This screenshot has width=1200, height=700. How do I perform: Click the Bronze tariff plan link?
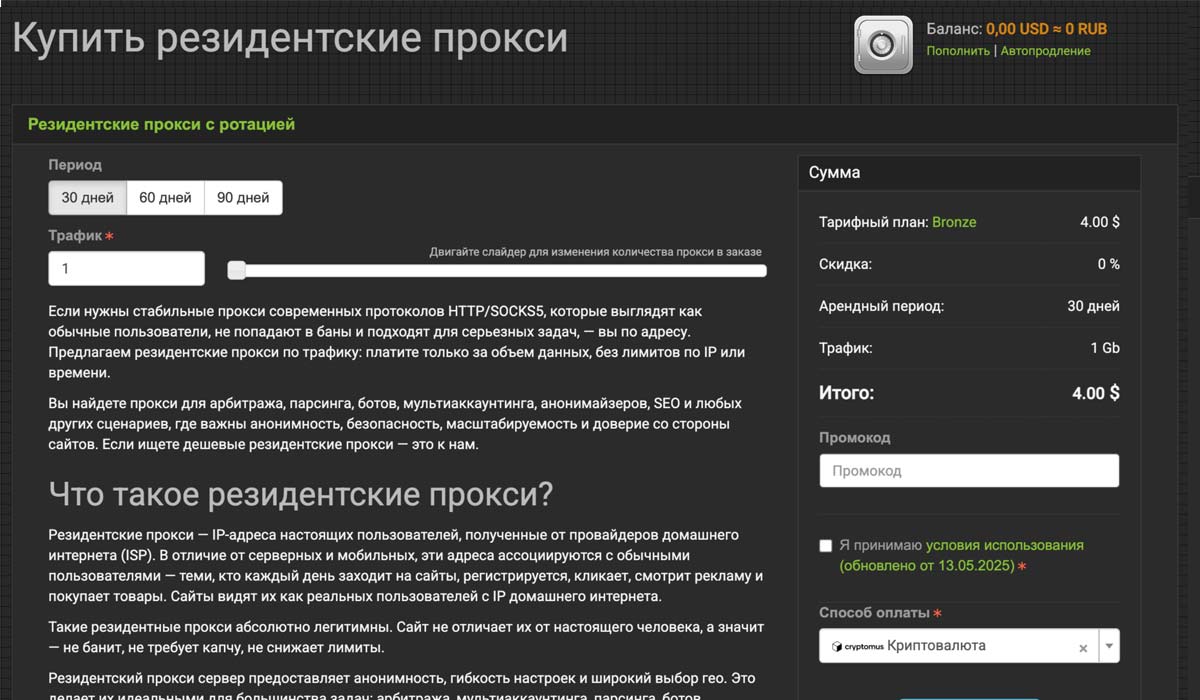coord(954,222)
